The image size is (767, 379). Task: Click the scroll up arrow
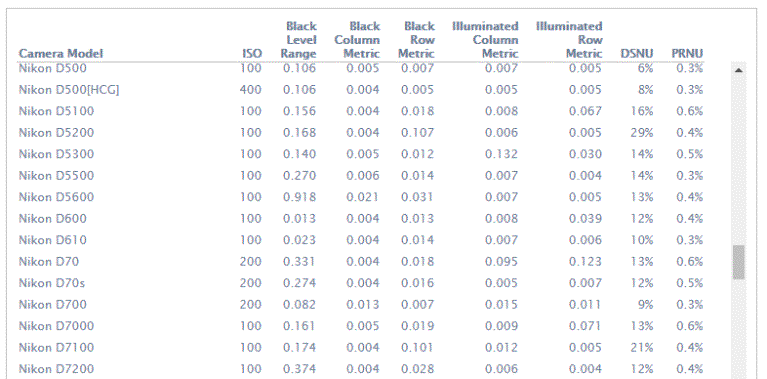click(739, 70)
